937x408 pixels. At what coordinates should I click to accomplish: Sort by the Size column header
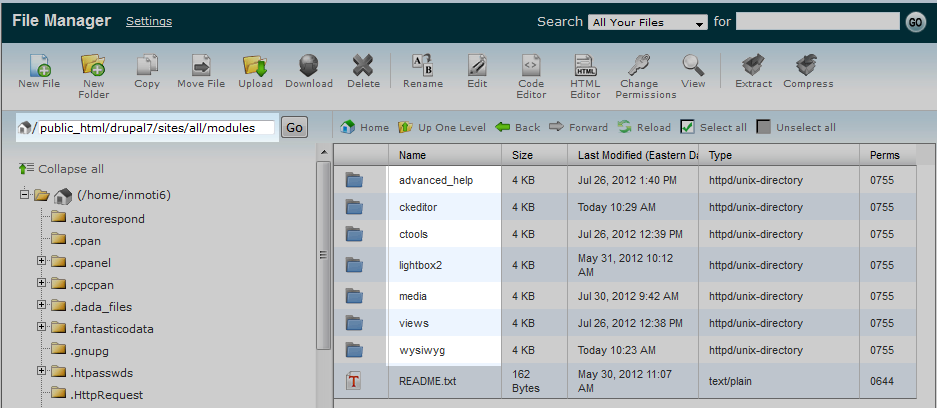pyautogui.click(x=522, y=155)
